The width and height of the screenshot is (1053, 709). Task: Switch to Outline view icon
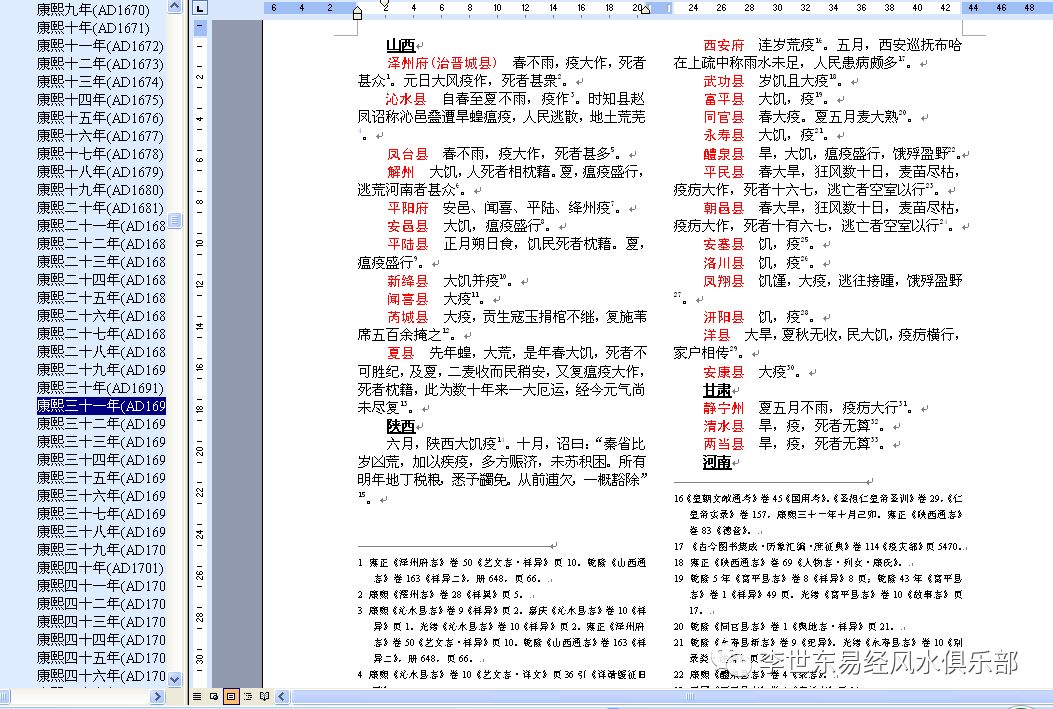coord(247,696)
